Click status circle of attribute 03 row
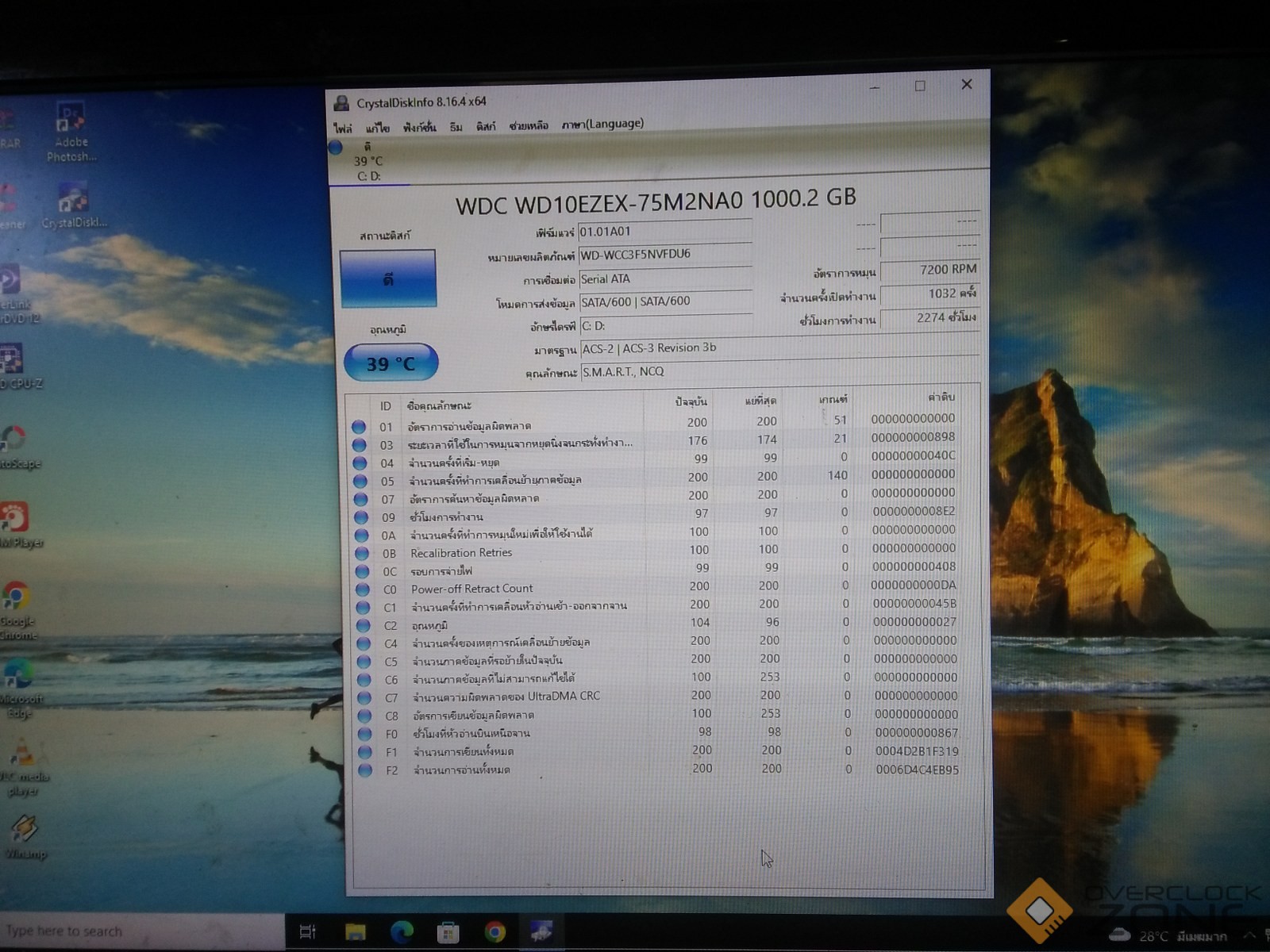Screen dimensions: 1270x952 coord(360,445)
